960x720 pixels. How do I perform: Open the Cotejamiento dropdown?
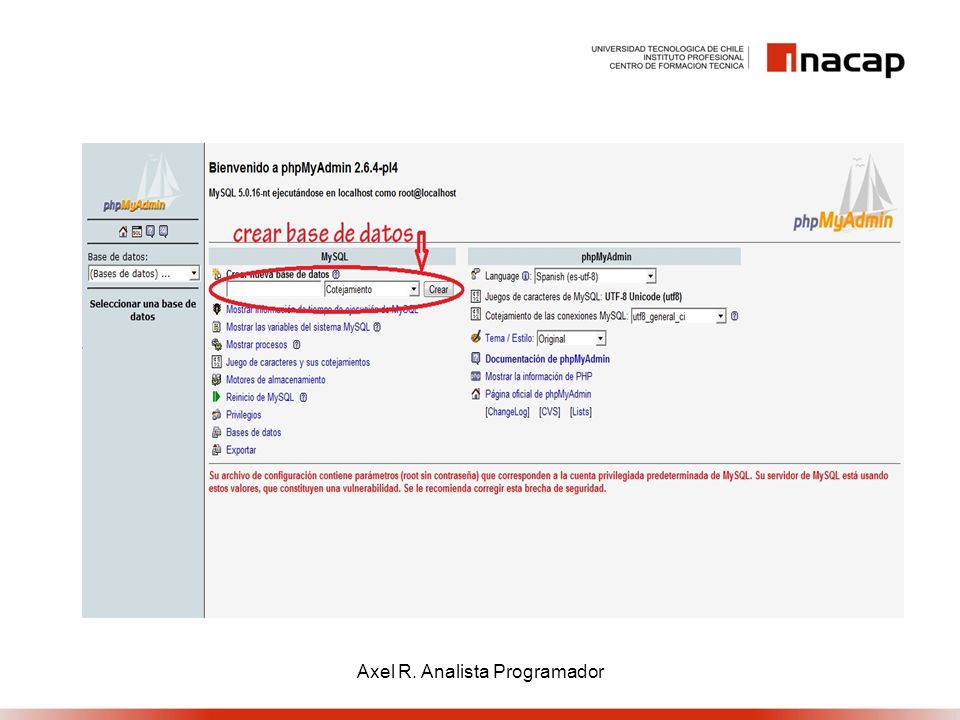[x=372, y=289]
